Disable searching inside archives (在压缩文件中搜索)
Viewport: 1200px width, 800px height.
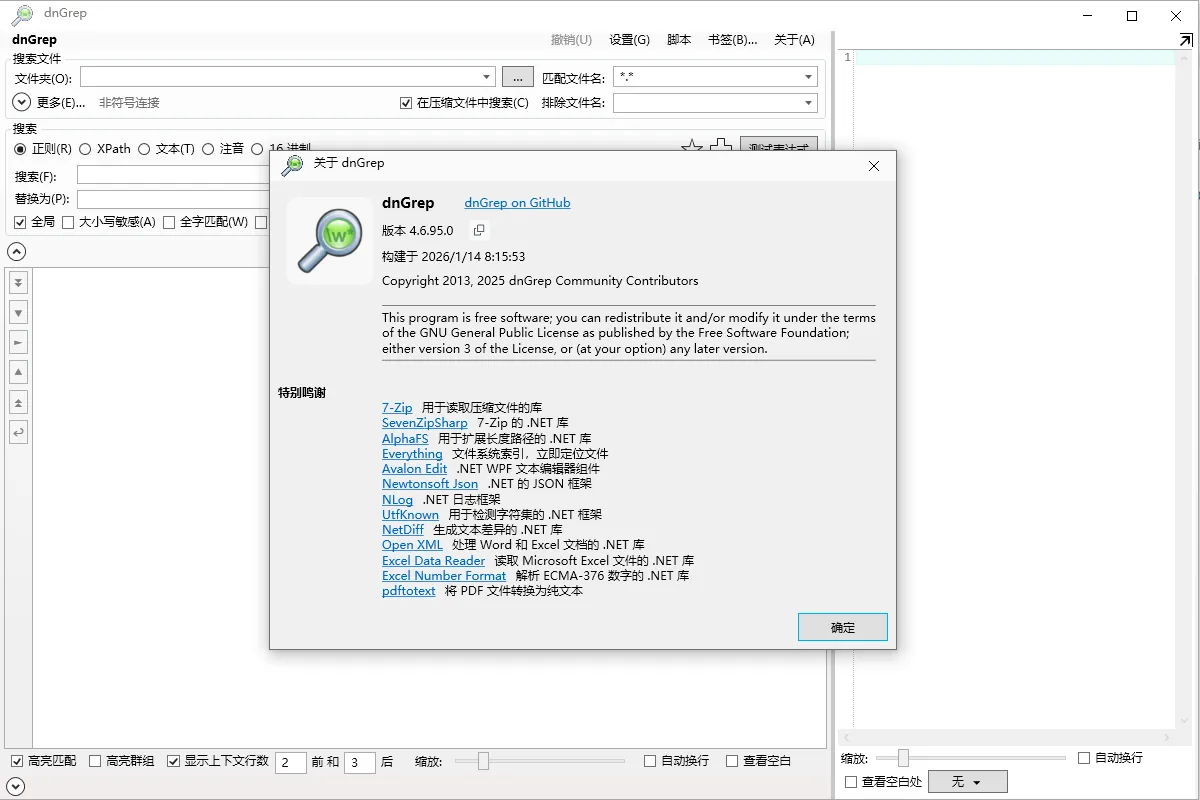pyautogui.click(x=406, y=102)
